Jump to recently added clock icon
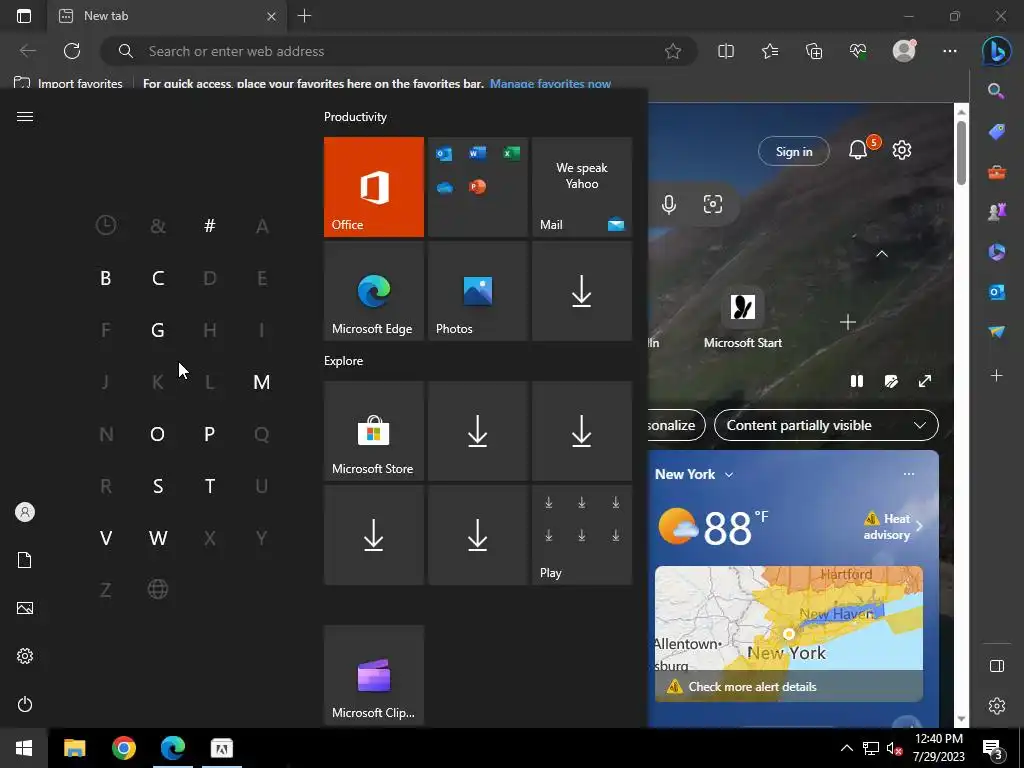The image size is (1024, 768). point(105,225)
